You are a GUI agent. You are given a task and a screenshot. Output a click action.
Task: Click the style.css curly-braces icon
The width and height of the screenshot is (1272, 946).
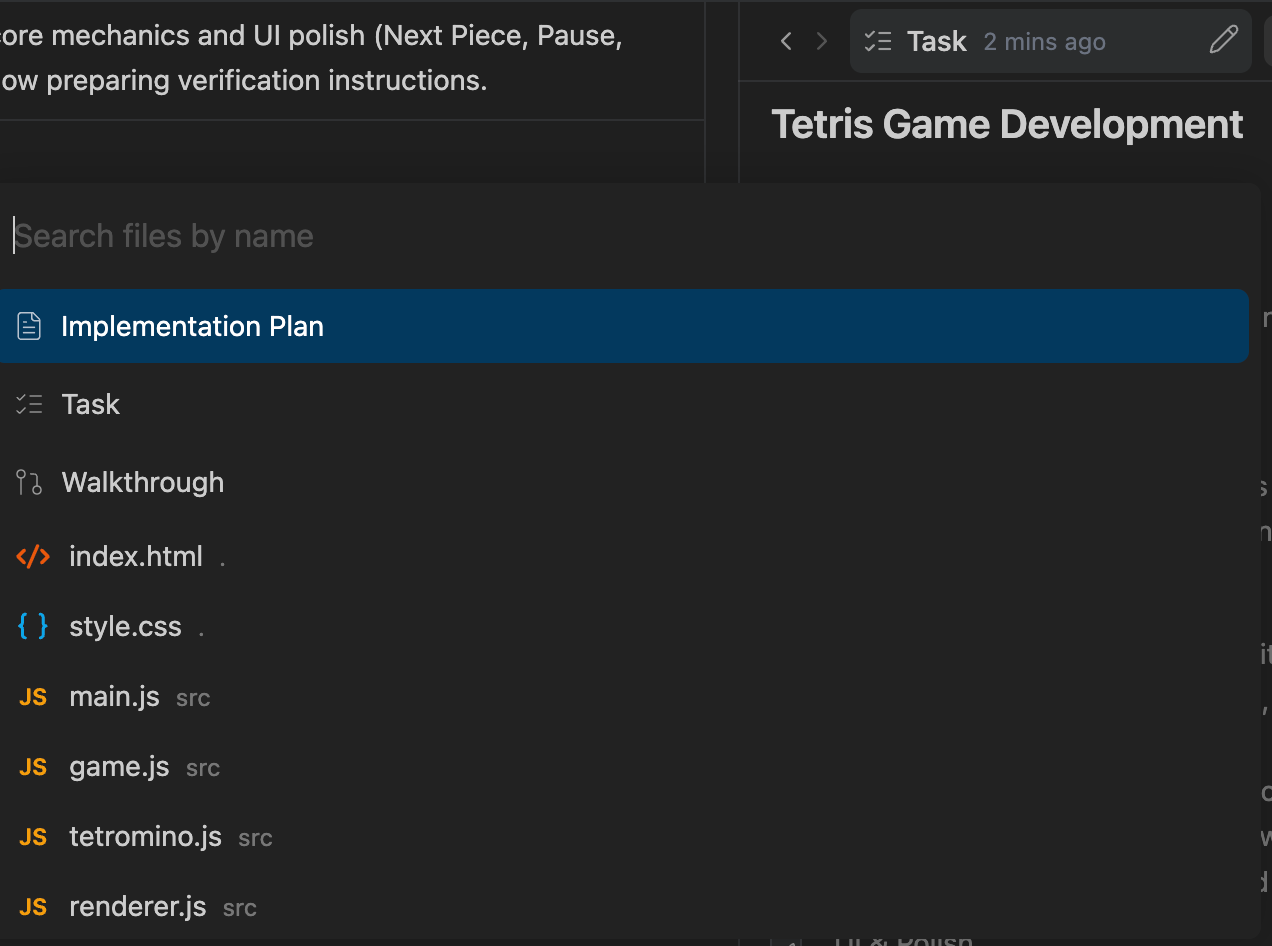click(33, 627)
